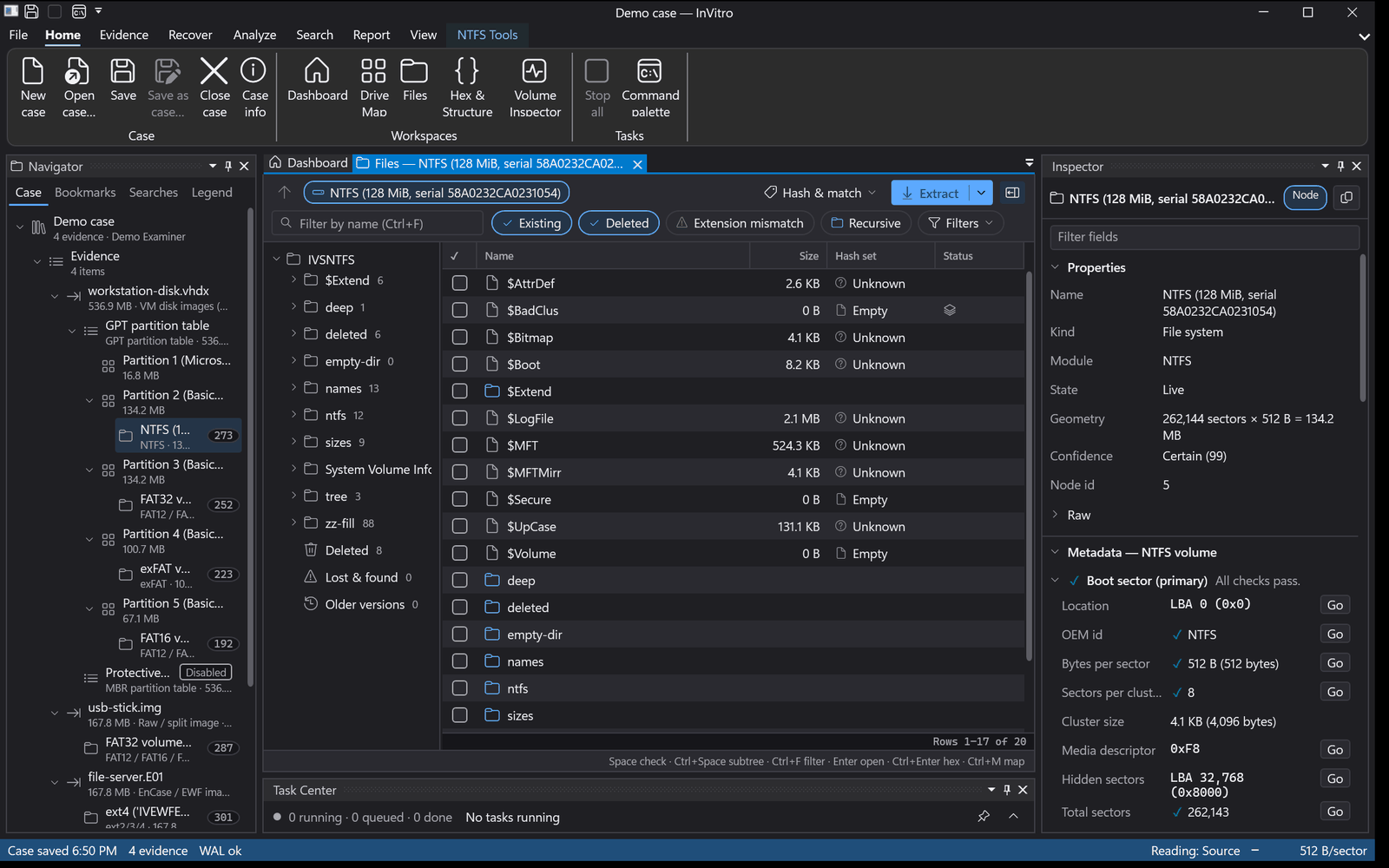The width and height of the screenshot is (1389, 868).
Task: Click the NTFS volume breadcrumb chip
Action: pos(437,193)
